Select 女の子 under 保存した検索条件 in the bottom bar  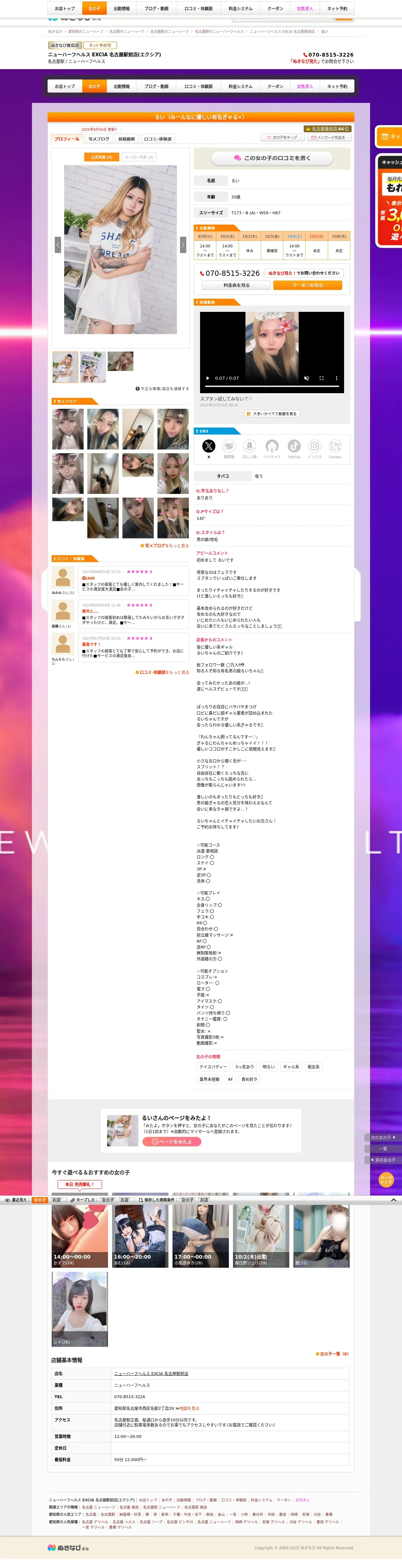pos(188,1200)
